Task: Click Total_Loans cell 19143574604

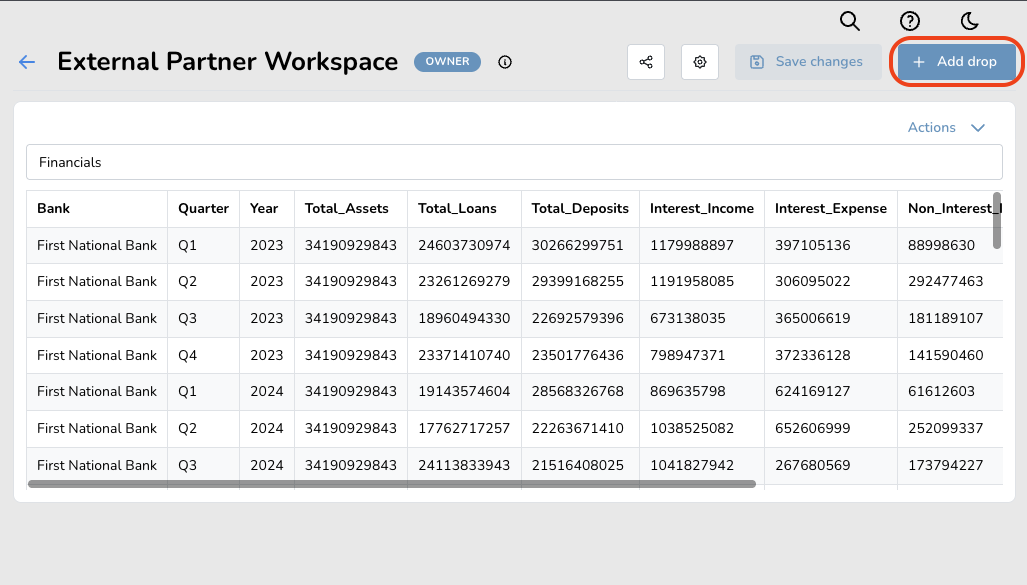Action: (x=464, y=392)
